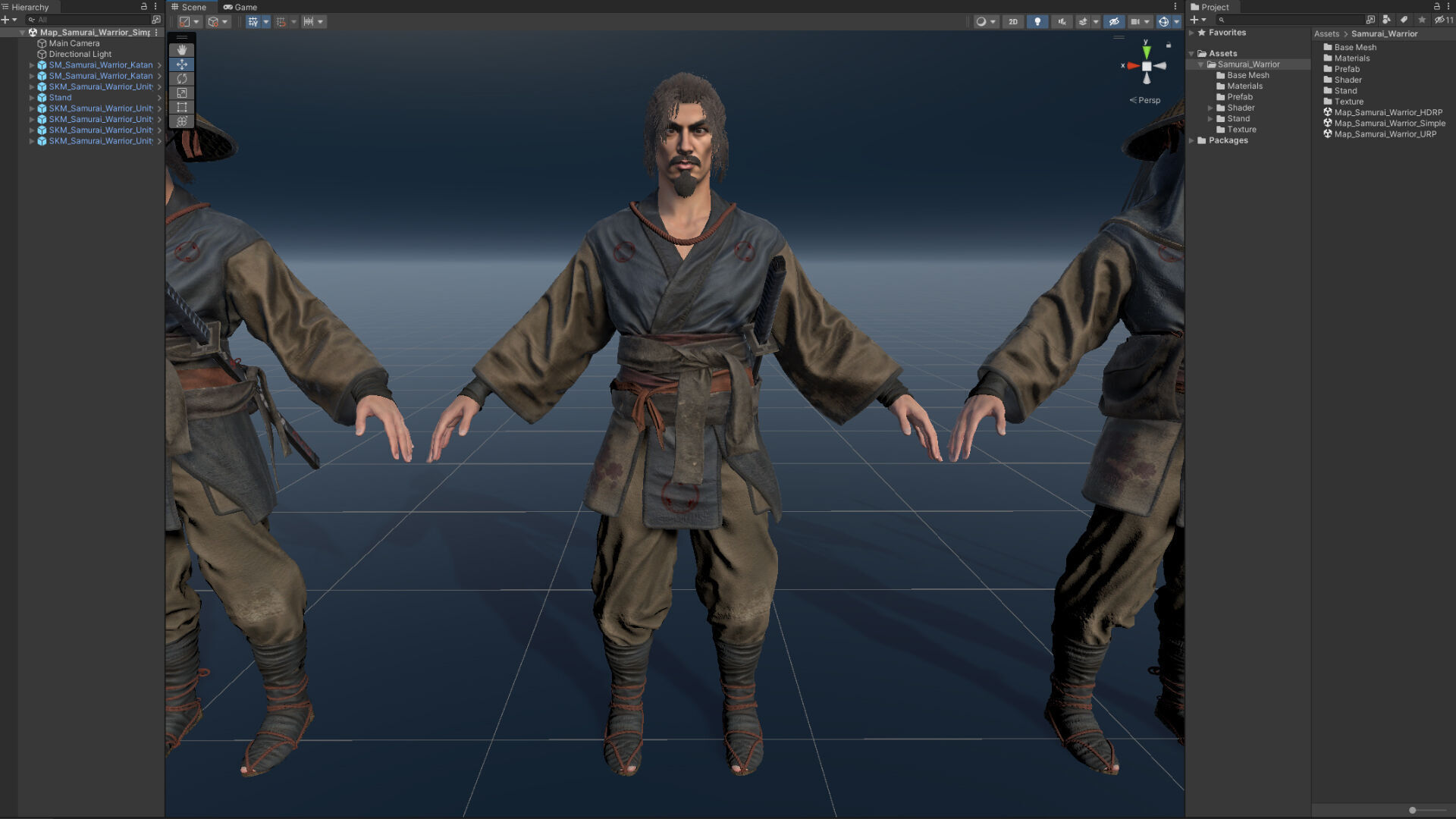Click the asset icon size slider
The height and width of the screenshot is (819, 1456).
[1412, 810]
